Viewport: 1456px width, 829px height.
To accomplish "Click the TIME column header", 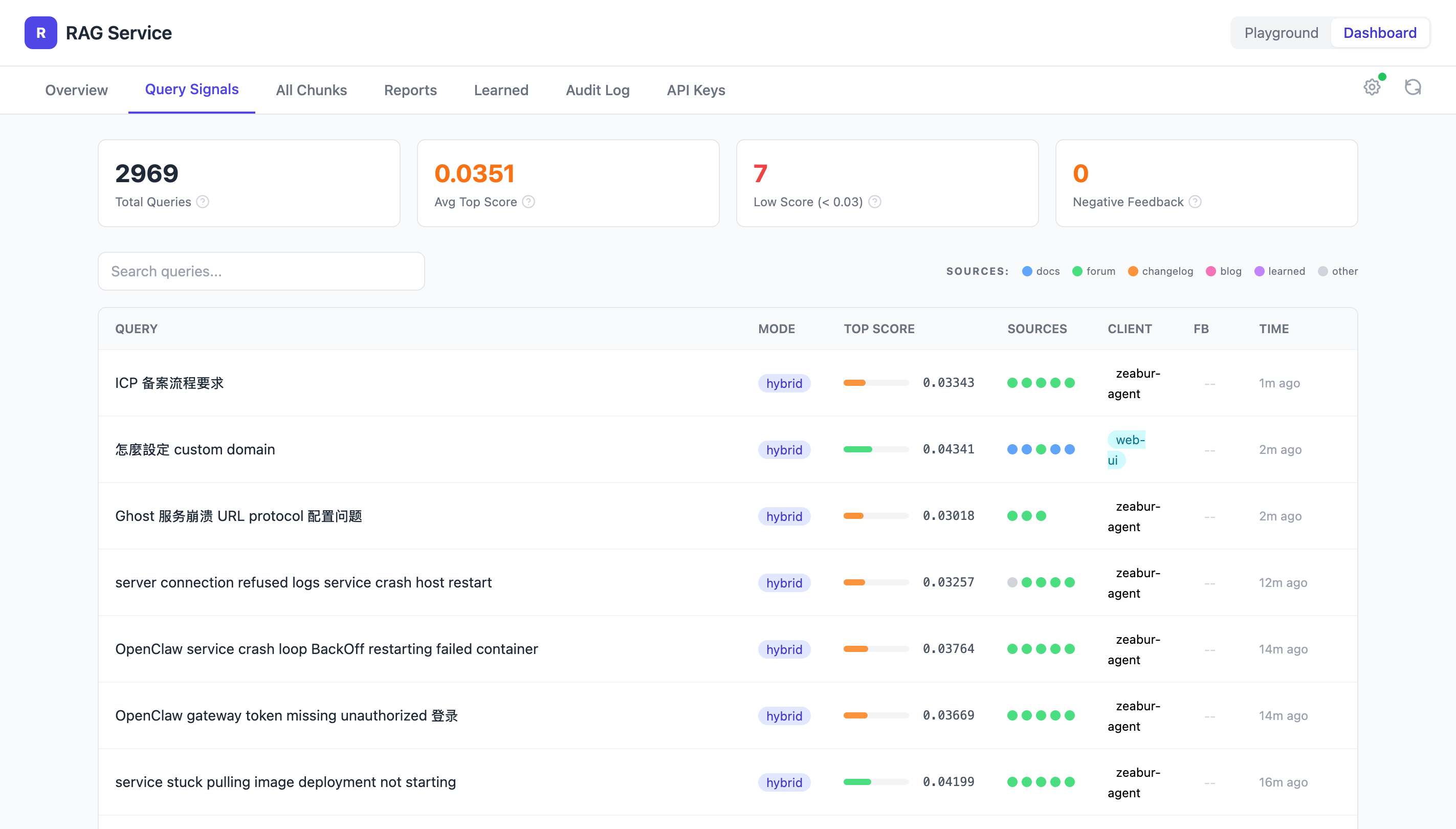I will 1273,329.
